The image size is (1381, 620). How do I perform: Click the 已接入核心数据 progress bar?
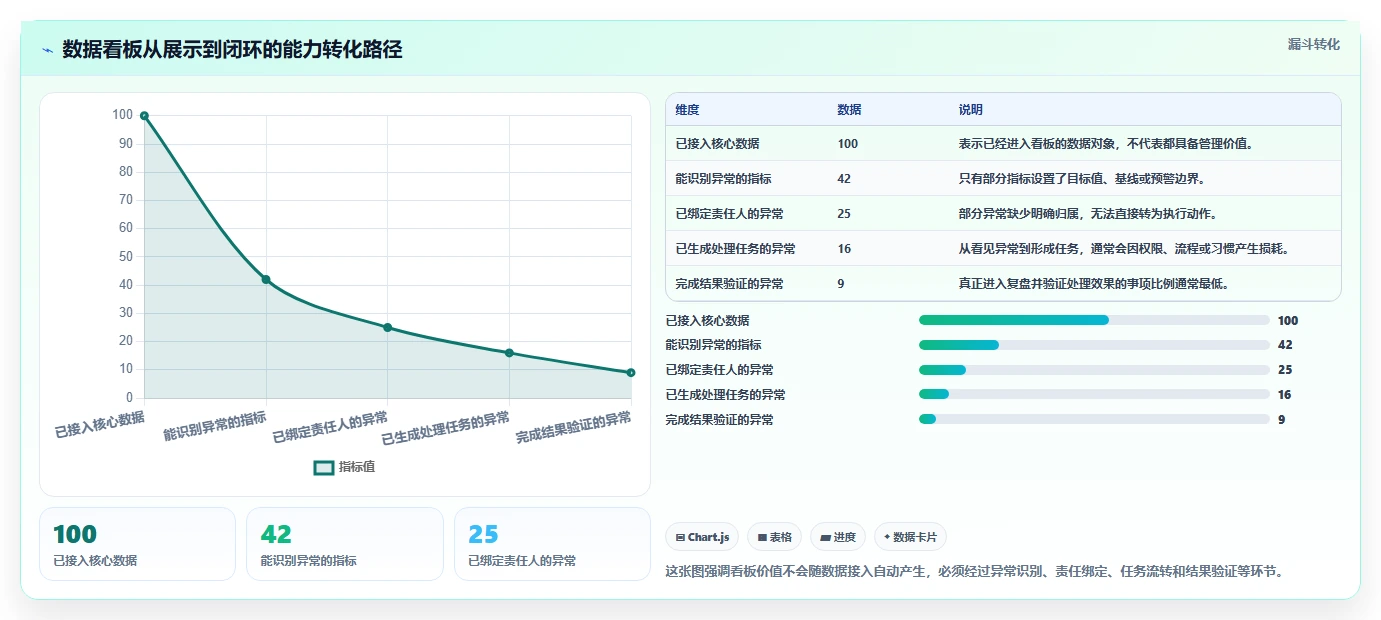(x=1094, y=320)
